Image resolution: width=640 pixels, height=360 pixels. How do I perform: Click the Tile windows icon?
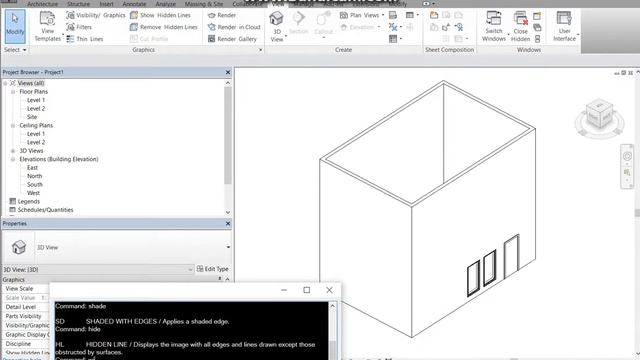[x=537, y=39]
